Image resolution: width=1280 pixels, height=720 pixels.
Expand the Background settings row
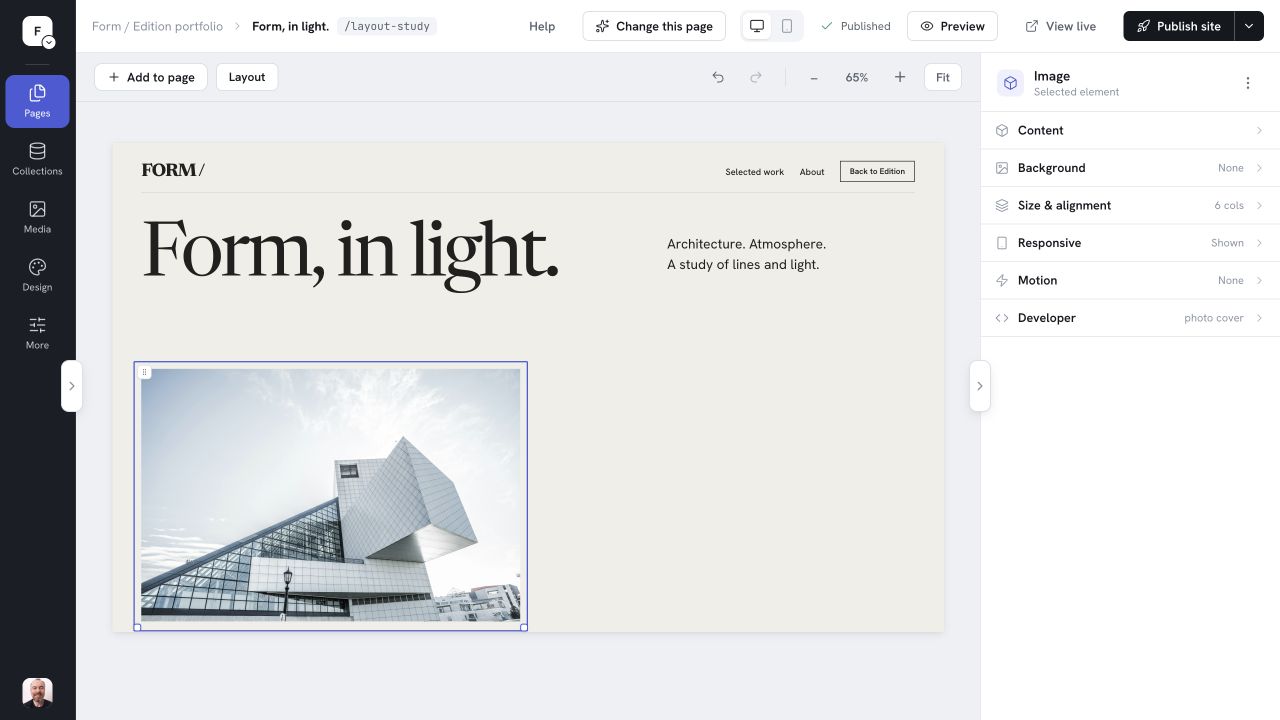point(1130,168)
